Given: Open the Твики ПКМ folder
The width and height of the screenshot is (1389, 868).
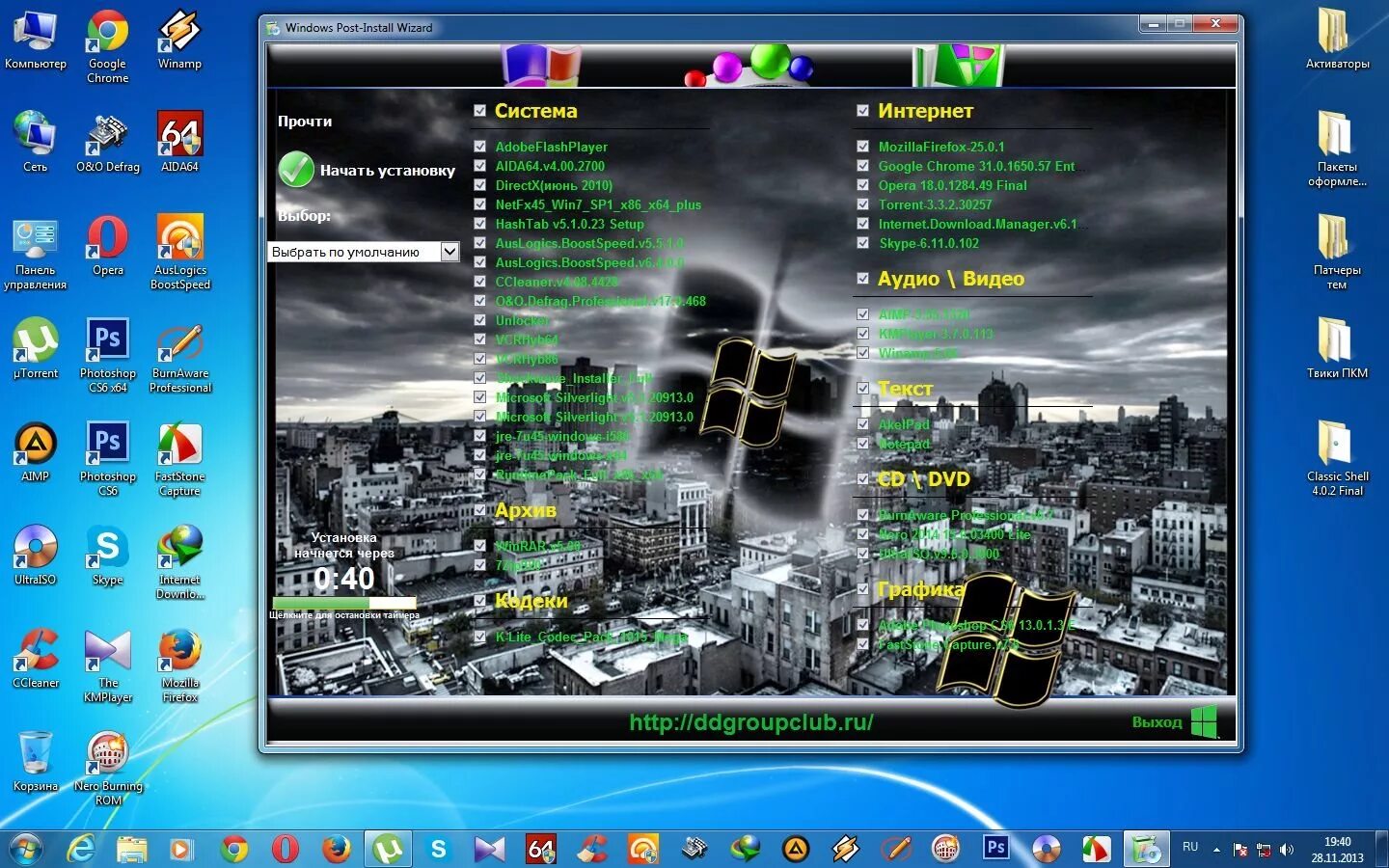Looking at the screenshot, I should (x=1337, y=349).
